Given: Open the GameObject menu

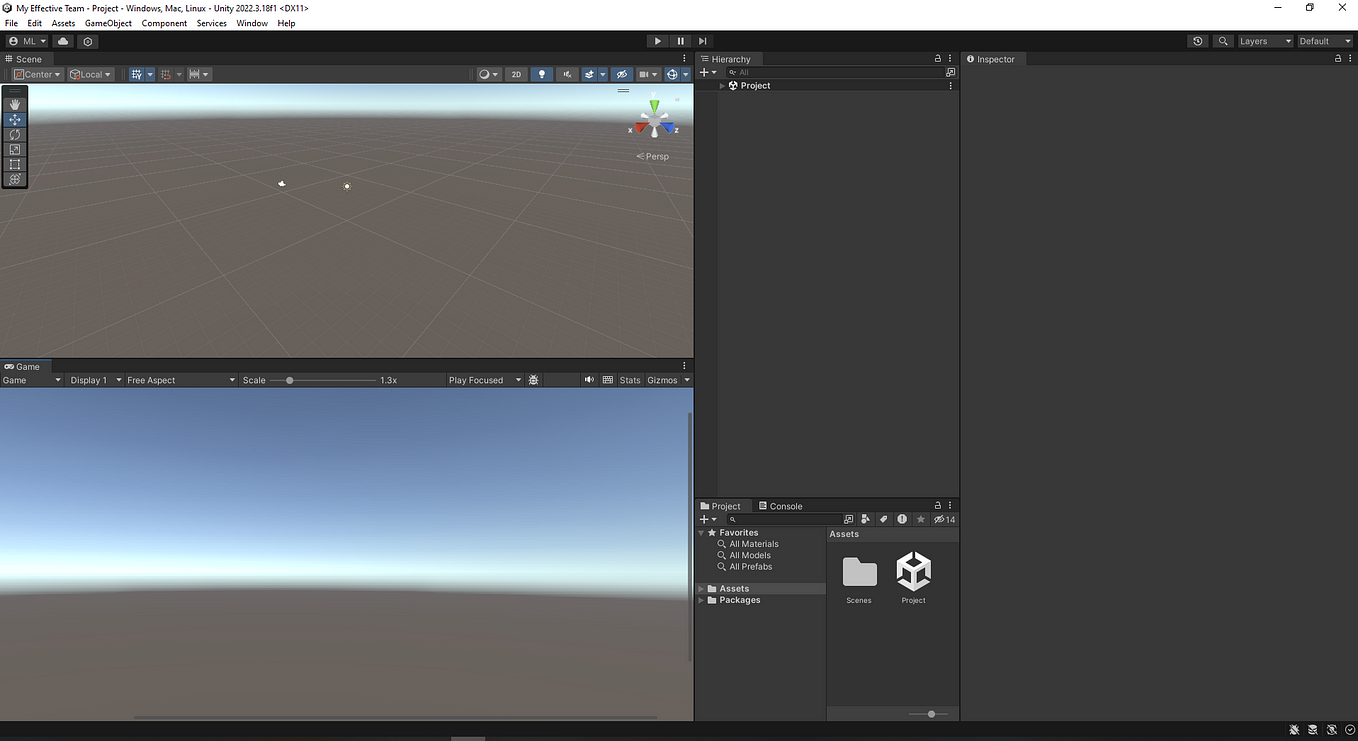Looking at the screenshot, I should pos(108,23).
